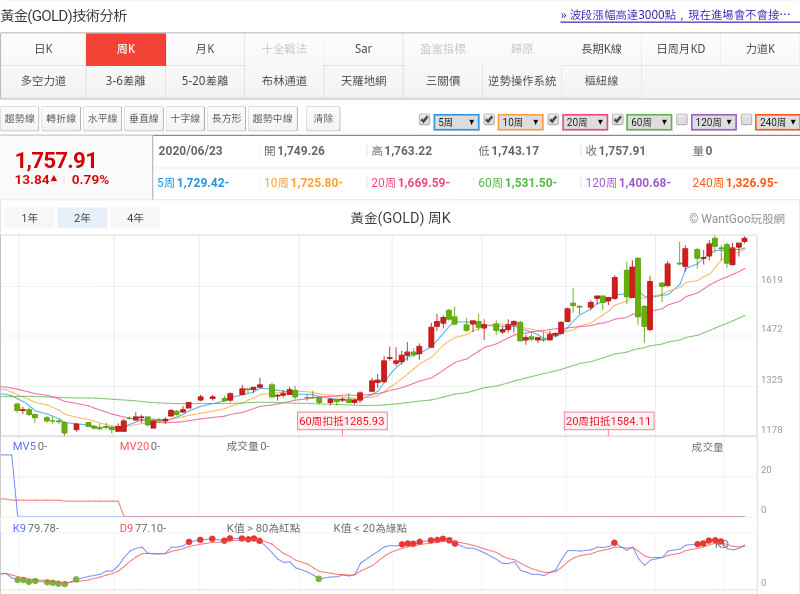
Task: Select the 4年 time range button
Action: coord(134,218)
